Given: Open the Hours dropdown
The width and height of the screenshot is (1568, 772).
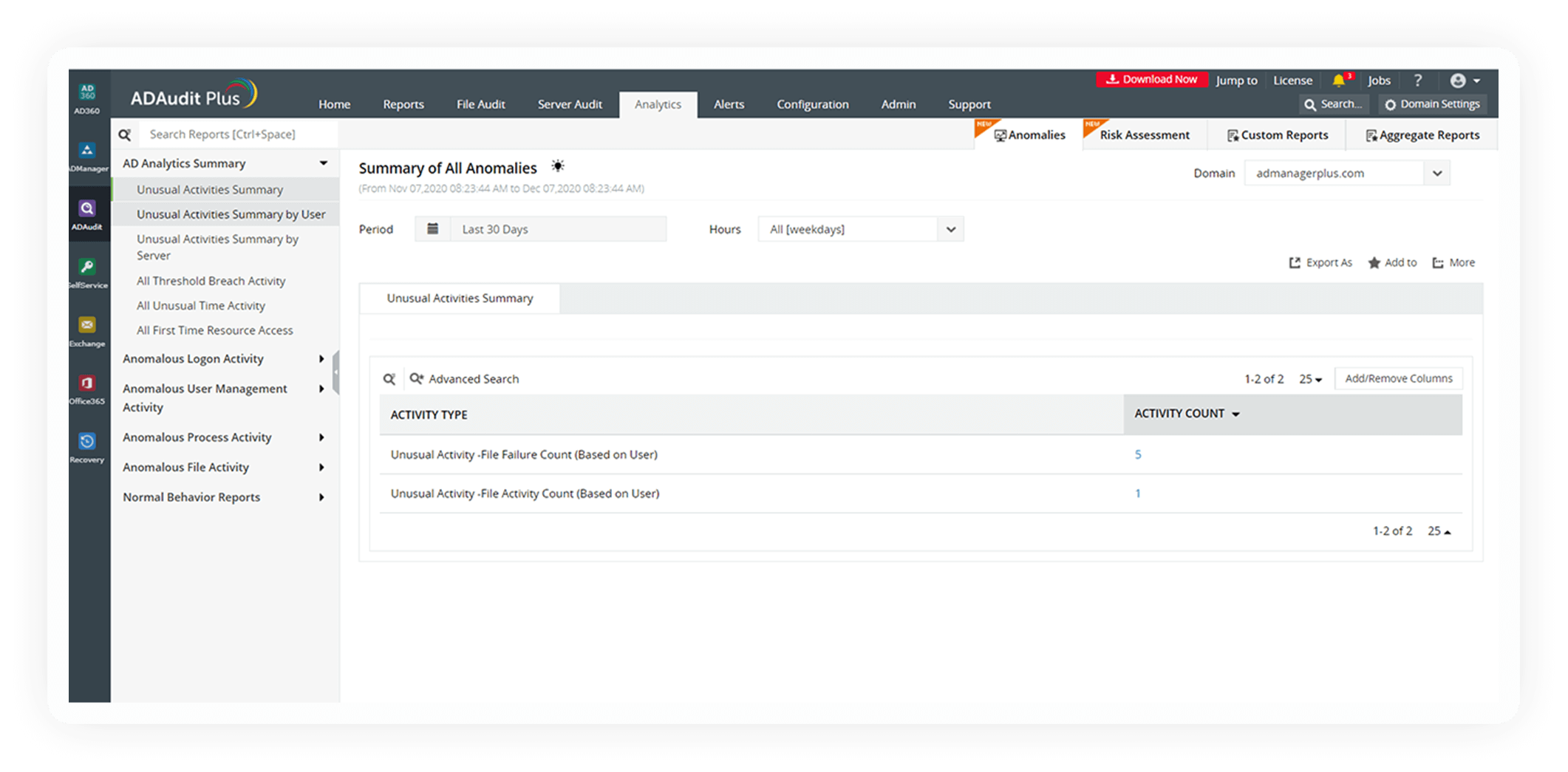Looking at the screenshot, I should (x=861, y=229).
